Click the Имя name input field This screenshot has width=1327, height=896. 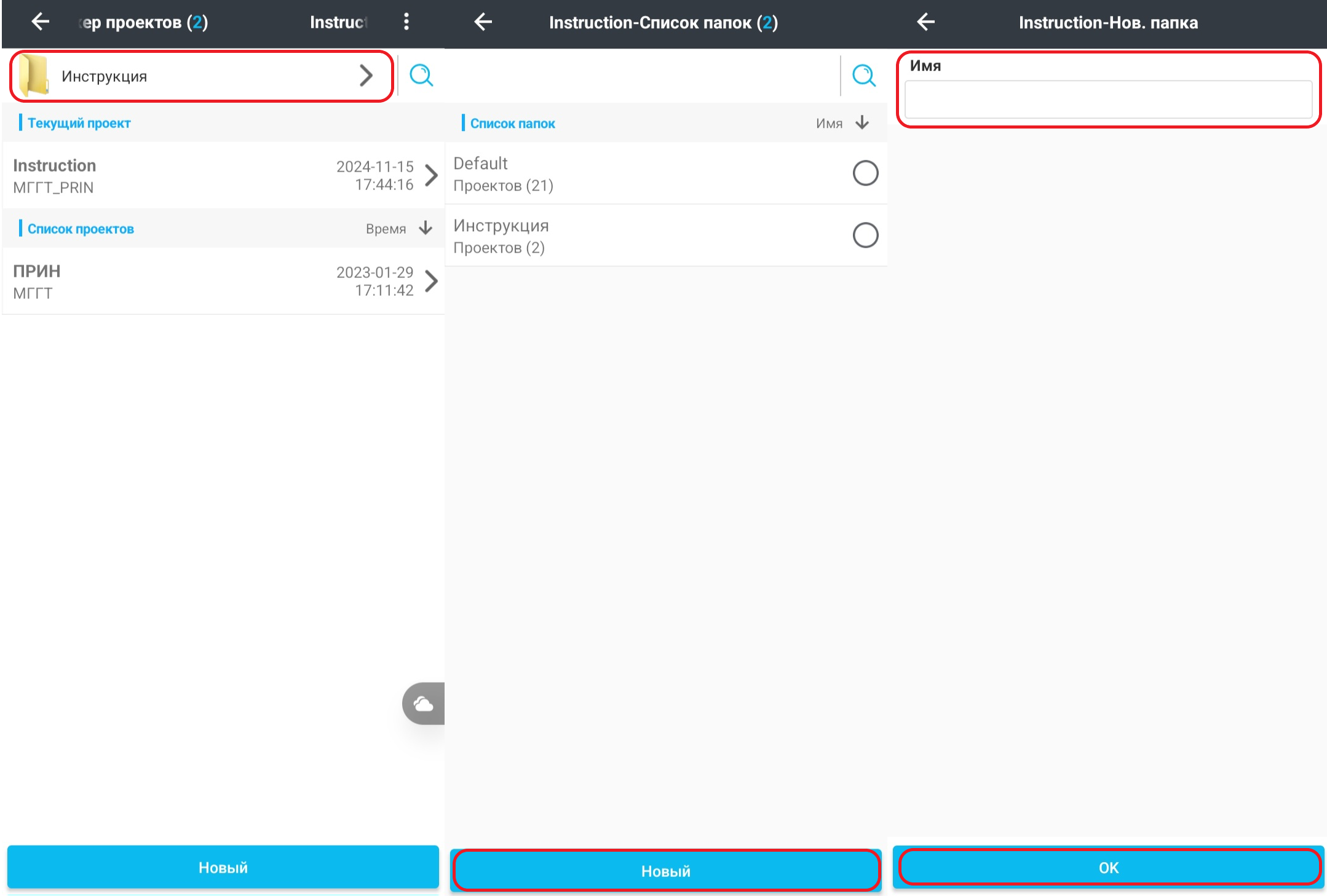(x=1108, y=100)
